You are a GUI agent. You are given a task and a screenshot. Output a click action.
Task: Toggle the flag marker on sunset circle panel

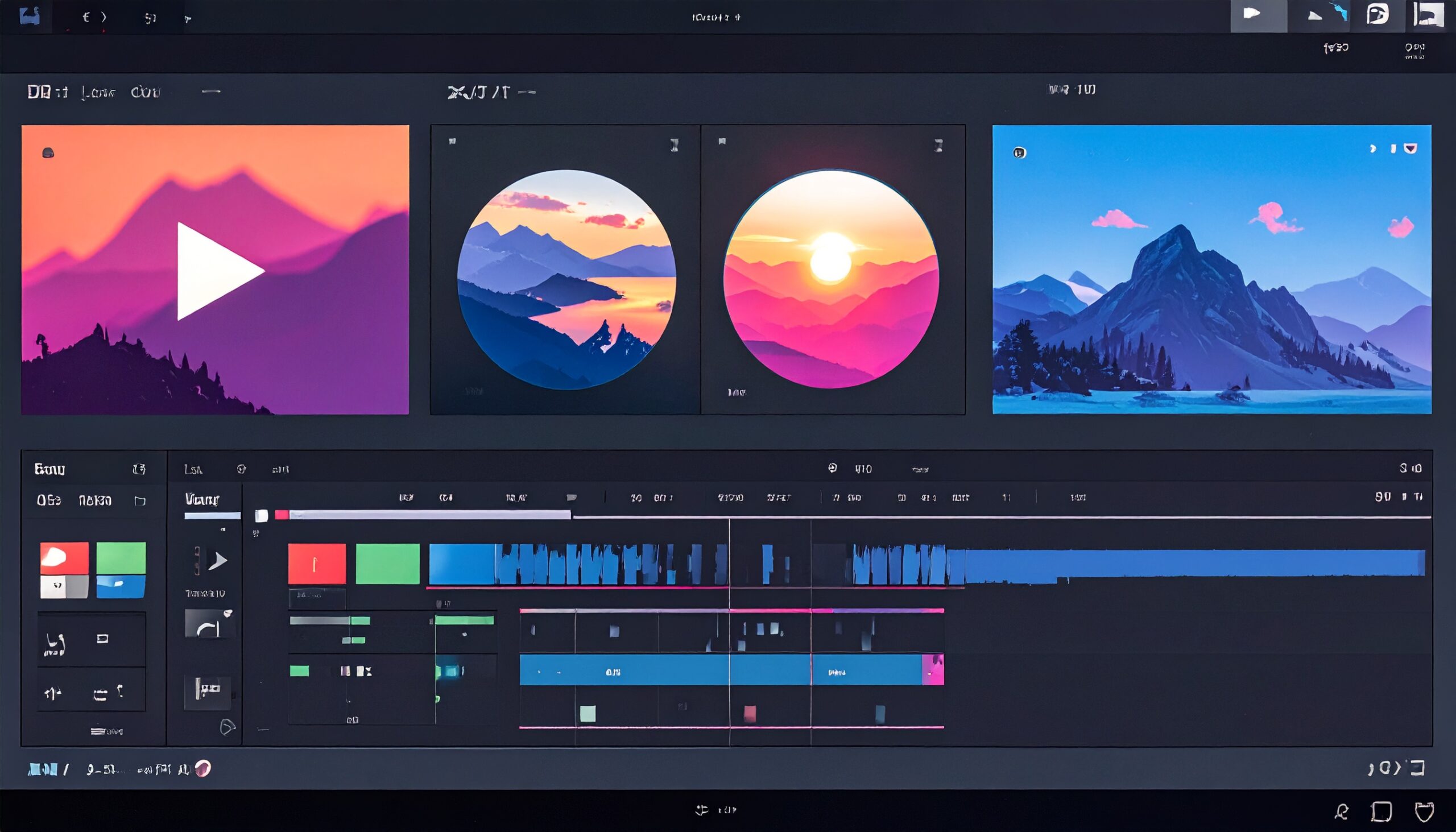(x=722, y=141)
